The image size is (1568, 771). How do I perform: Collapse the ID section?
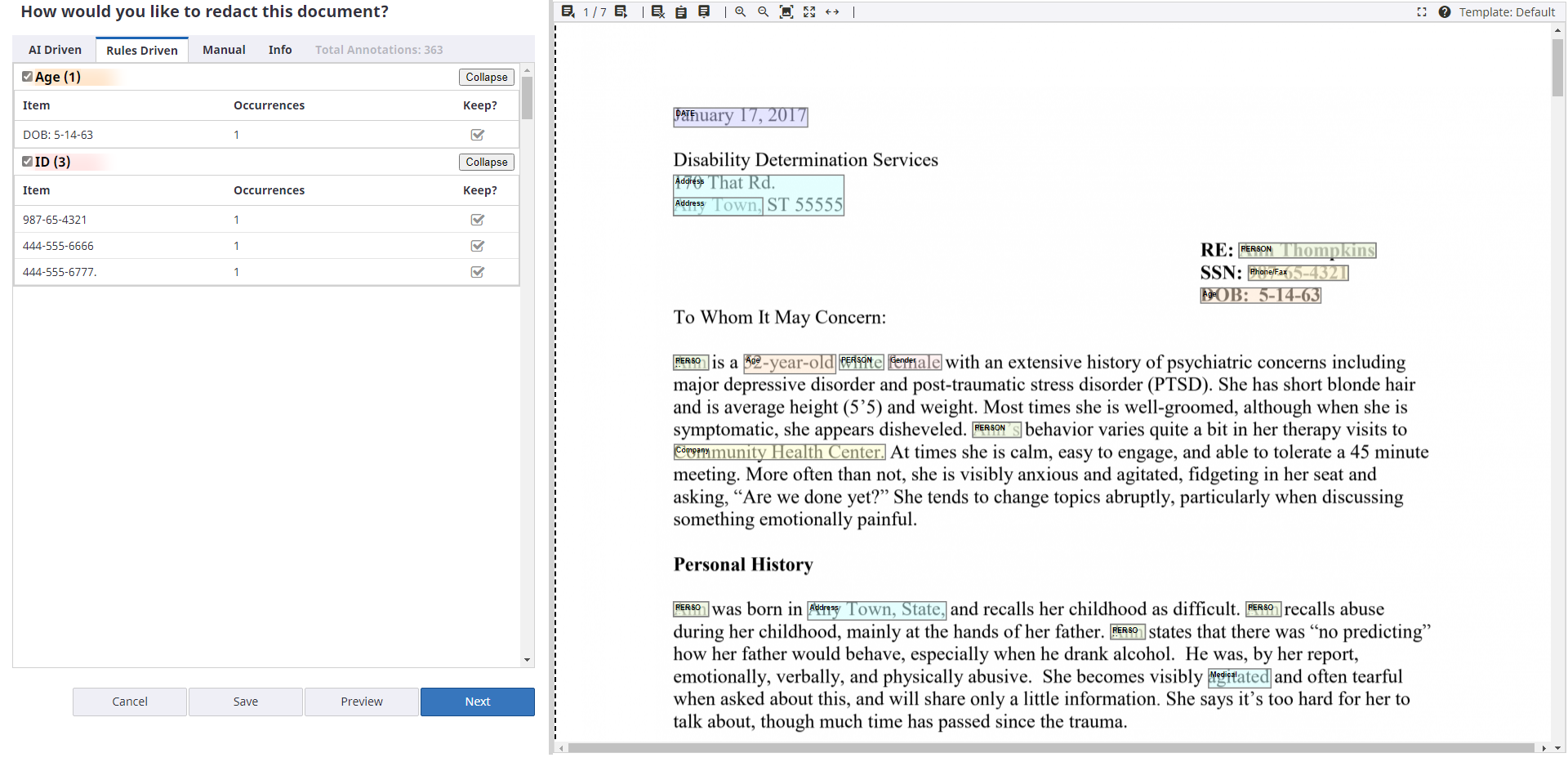coord(486,162)
